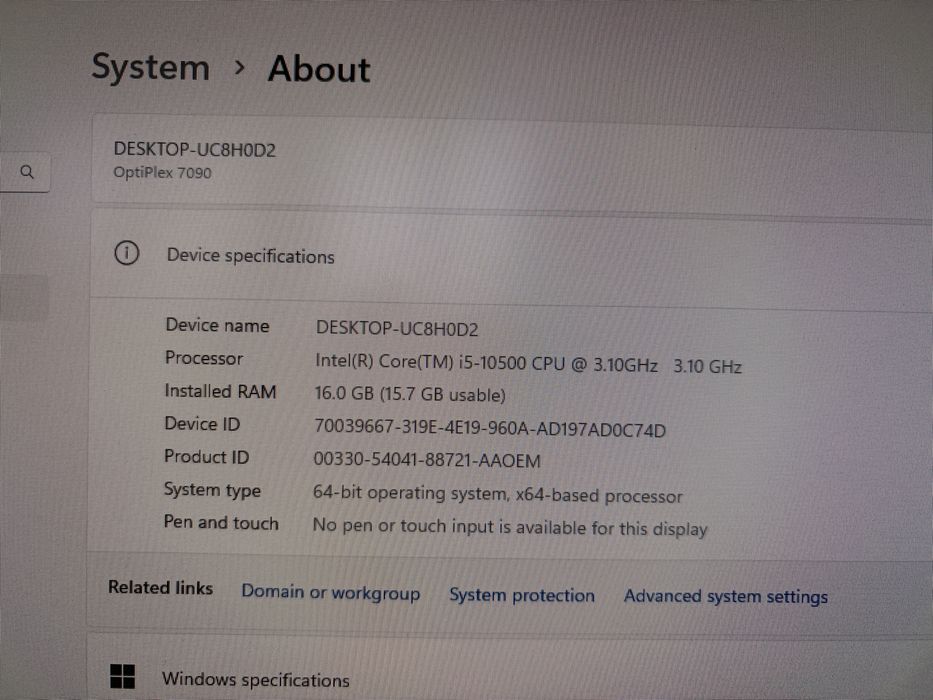
Task: Select the 64-bit operating system value
Action: click(x=497, y=494)
